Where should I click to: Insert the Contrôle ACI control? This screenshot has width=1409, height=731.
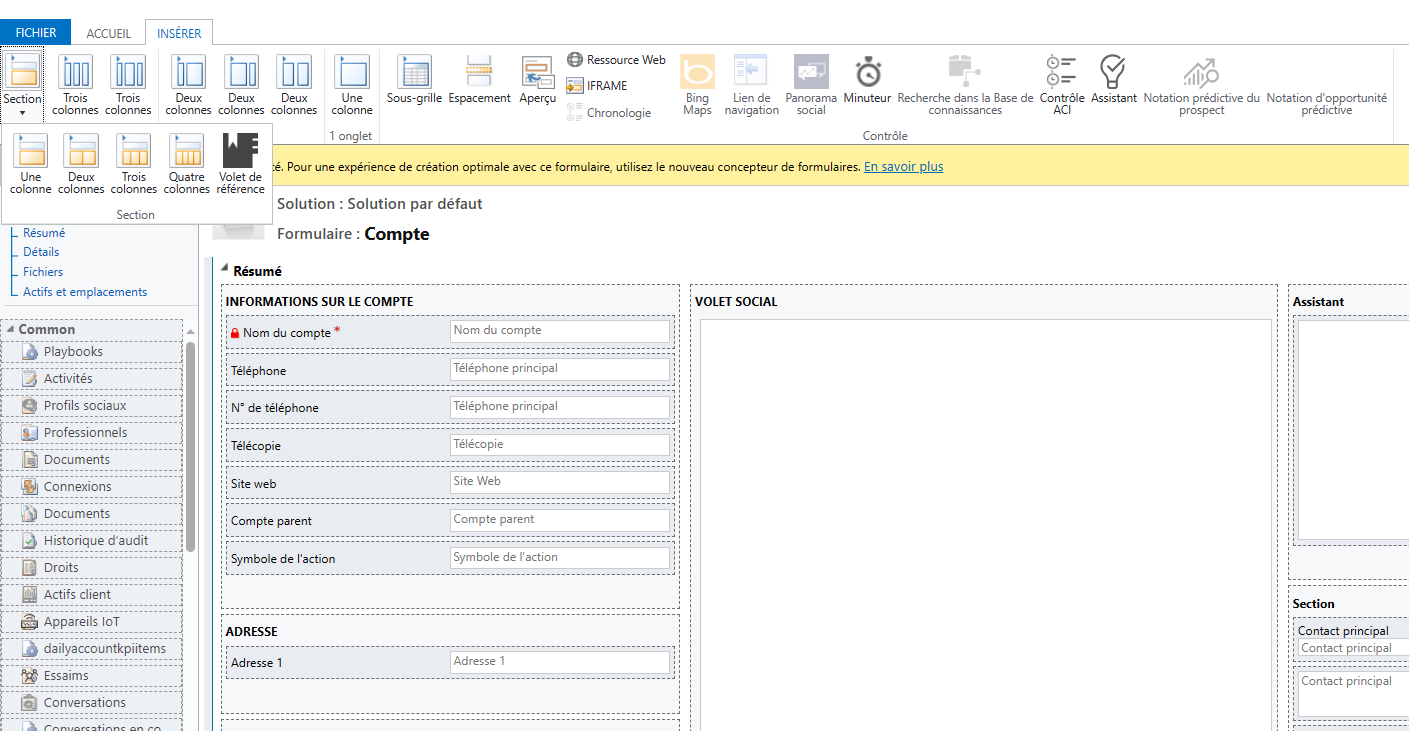click(1062, 85)
